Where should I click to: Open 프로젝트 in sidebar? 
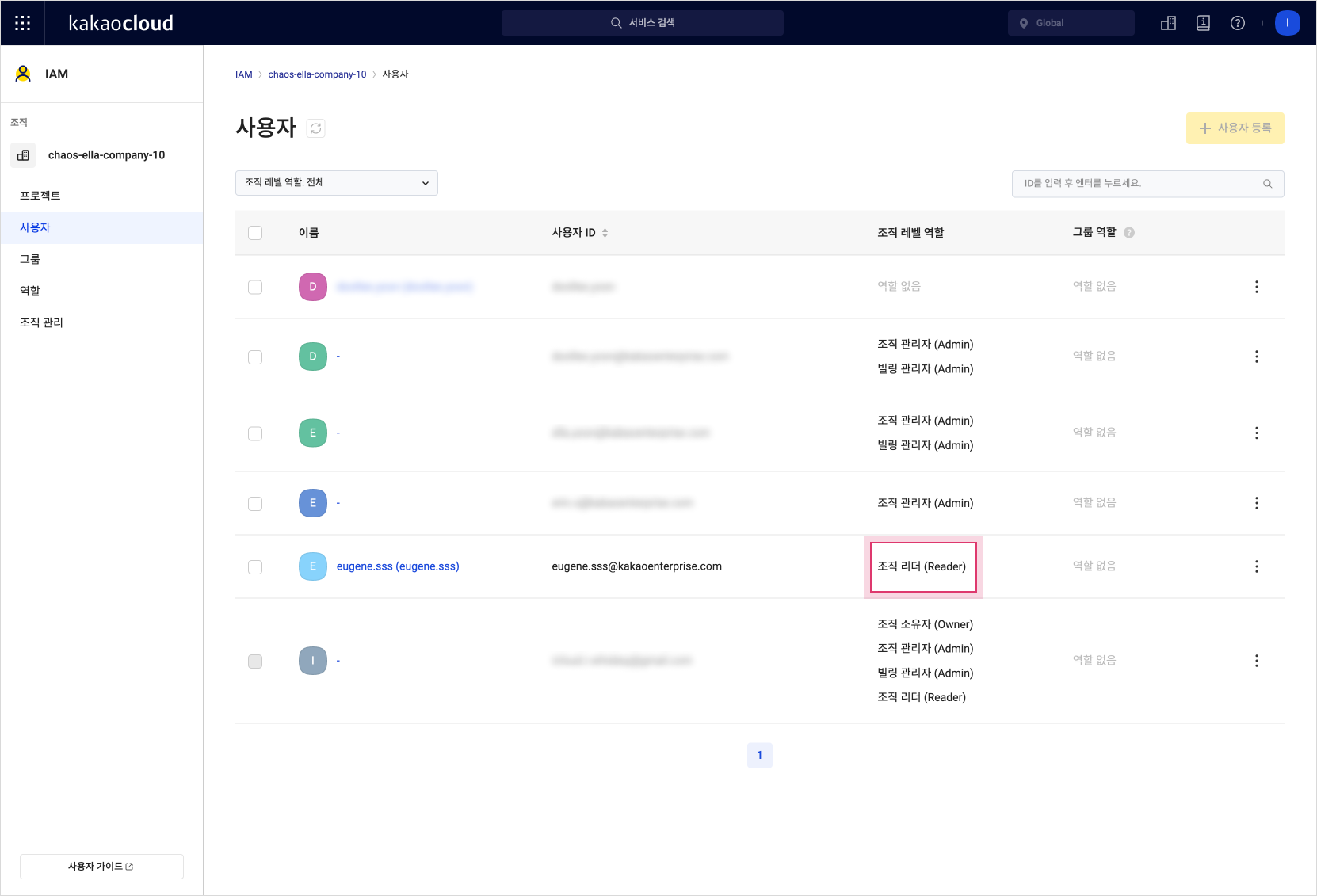[x=101, y=196]
